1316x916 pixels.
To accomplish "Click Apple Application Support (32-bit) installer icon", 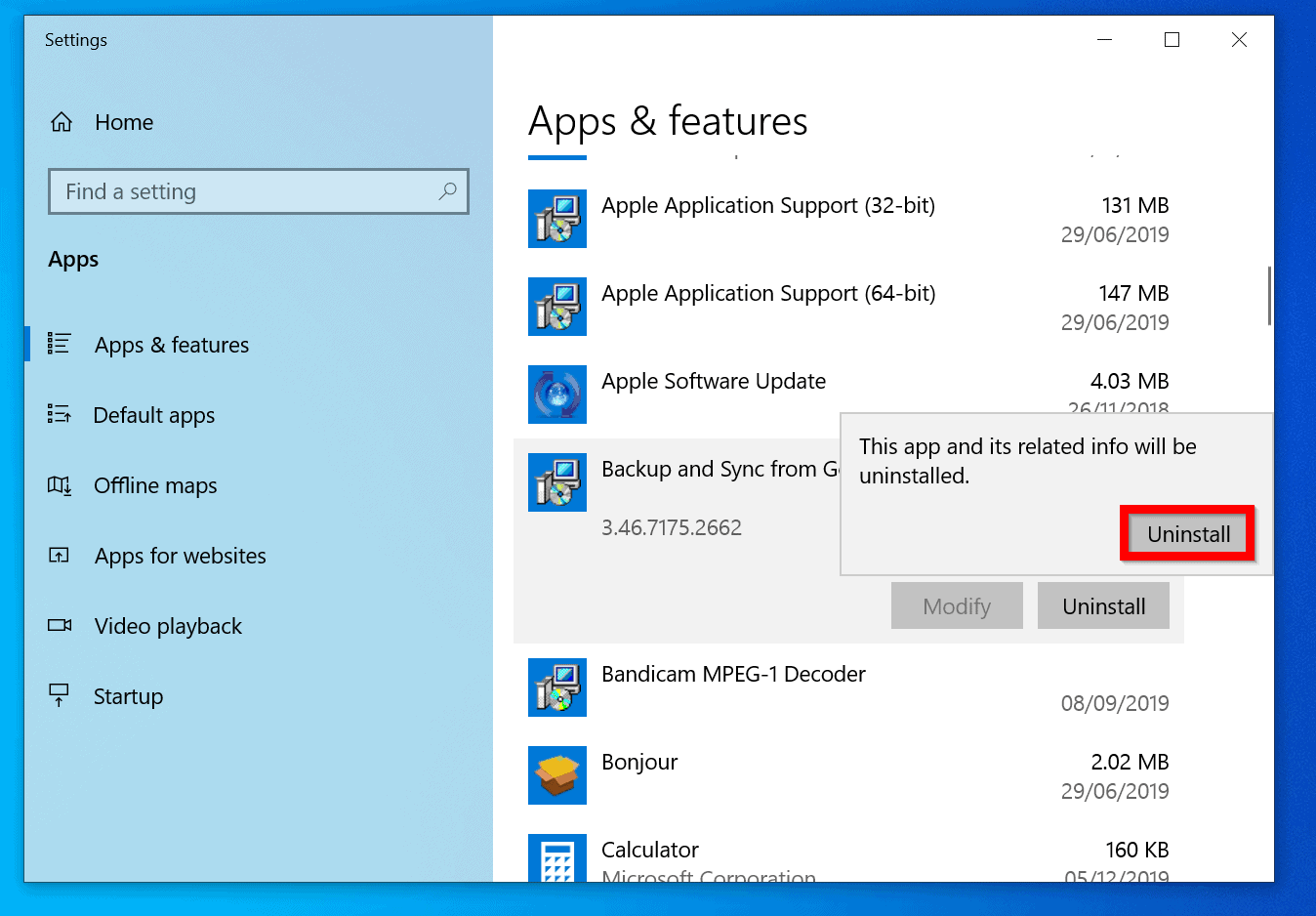I will tap(557, 219).
